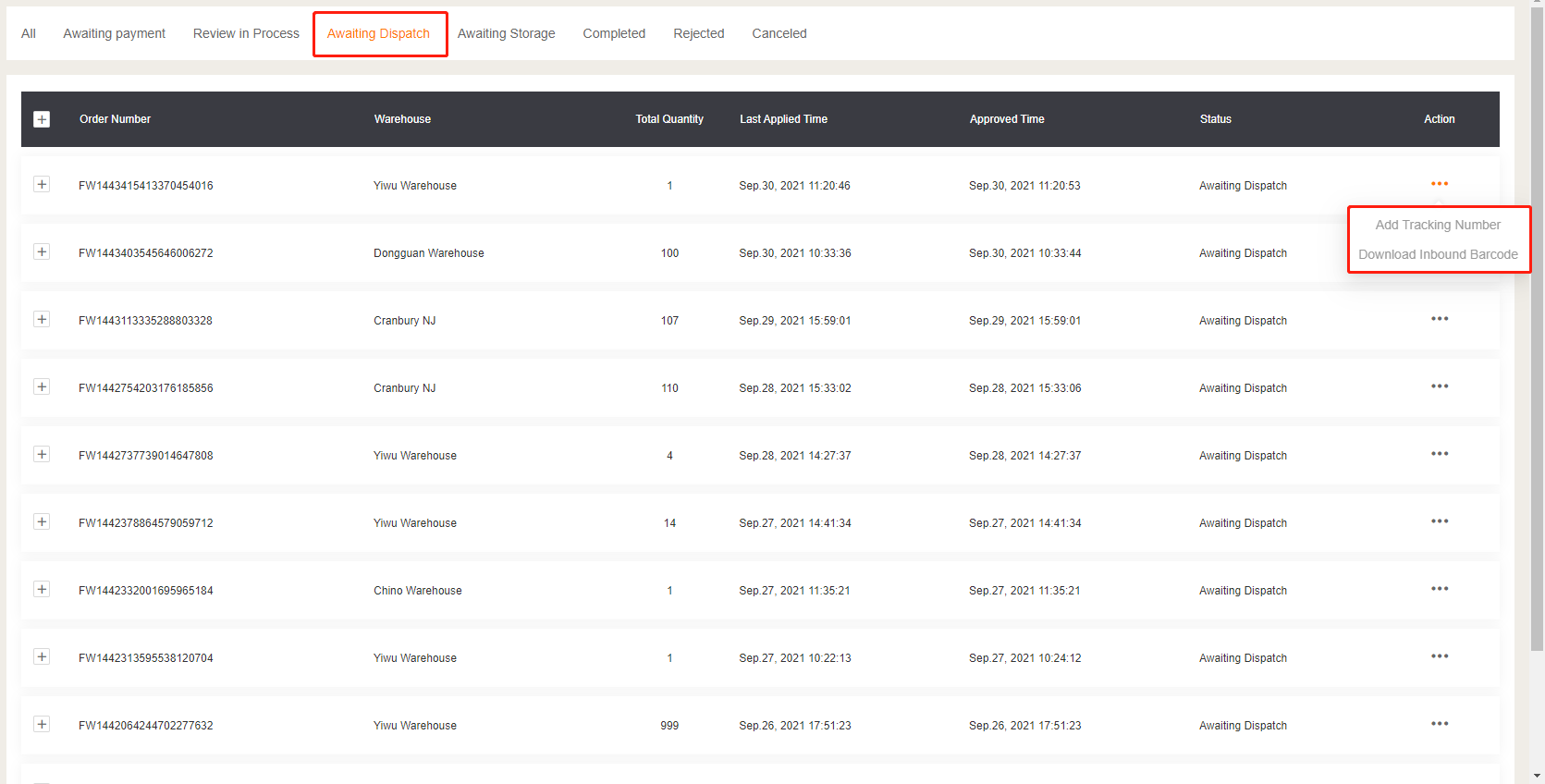Expand order FW1443113335288803328 details

(x=42, y=320)
